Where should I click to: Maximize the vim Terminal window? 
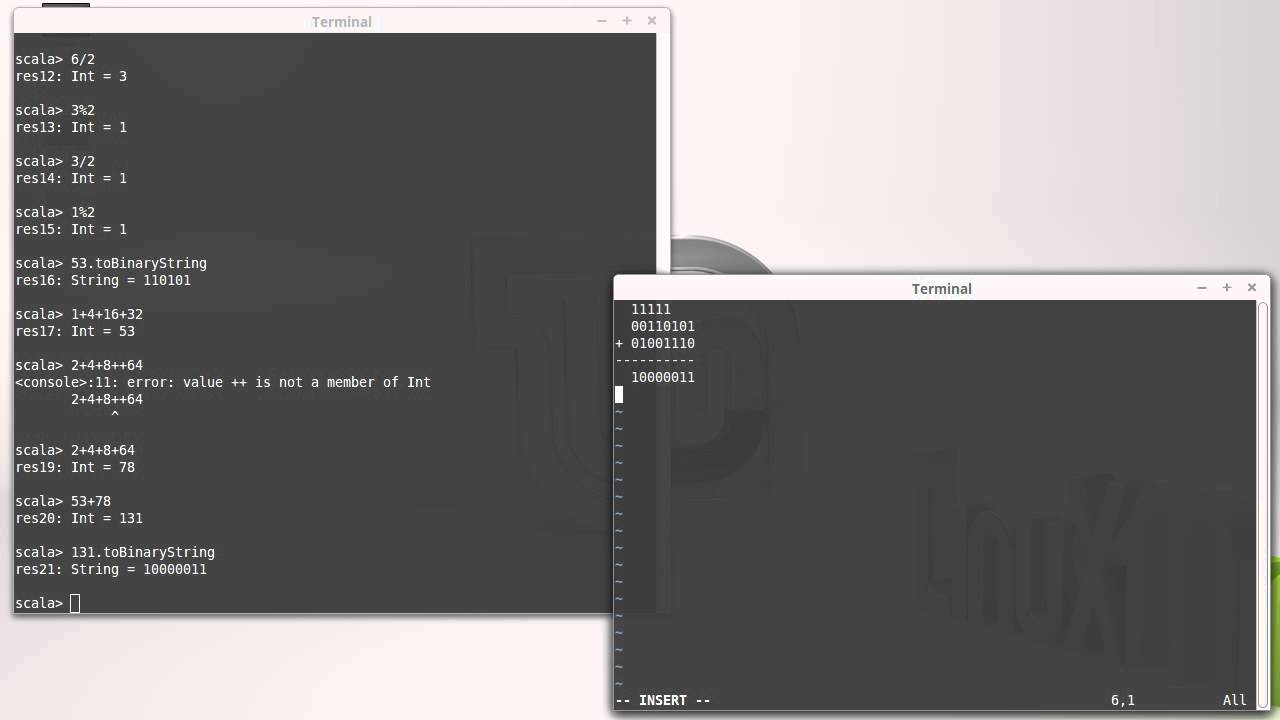[1227, 287]
